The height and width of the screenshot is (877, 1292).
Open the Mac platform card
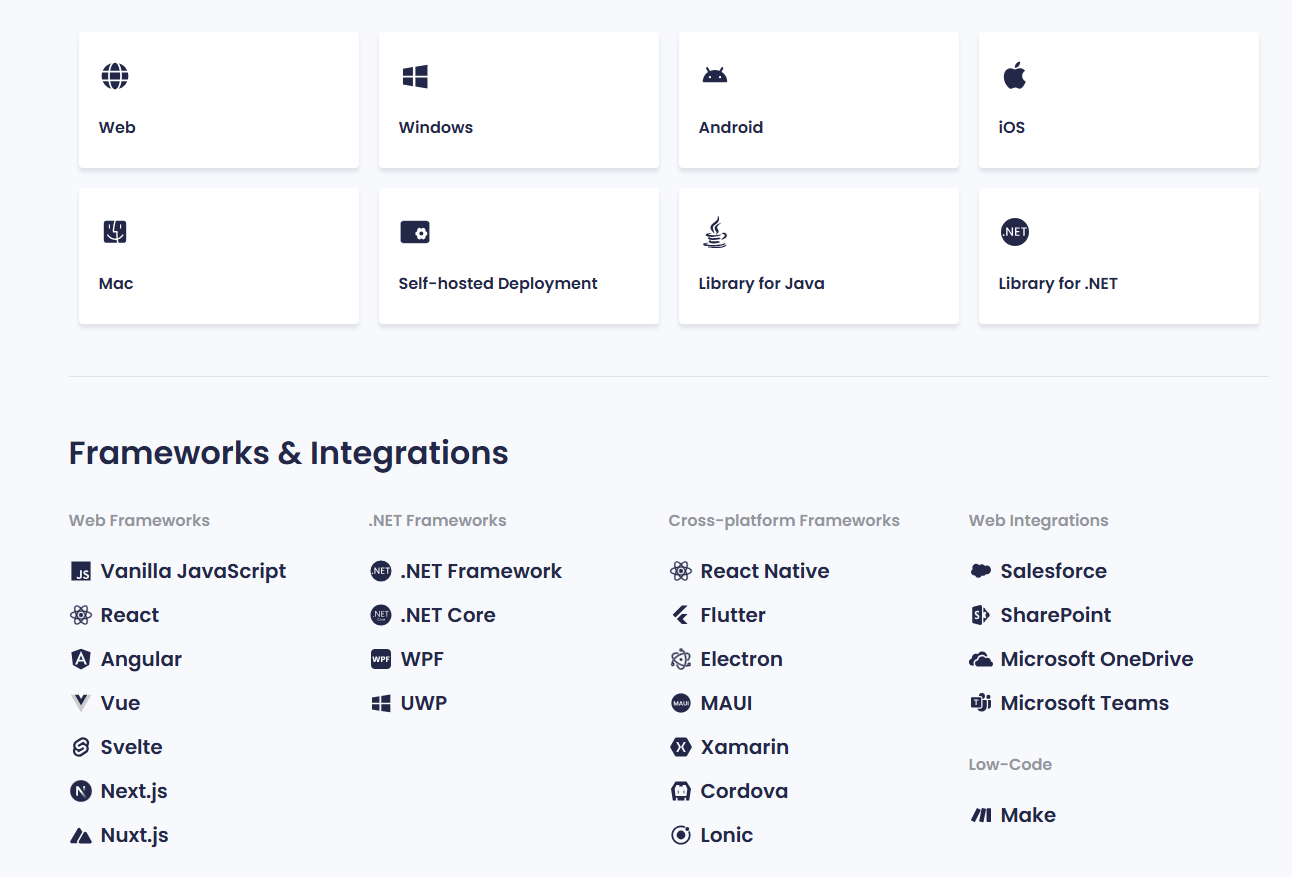pos(219,256)
